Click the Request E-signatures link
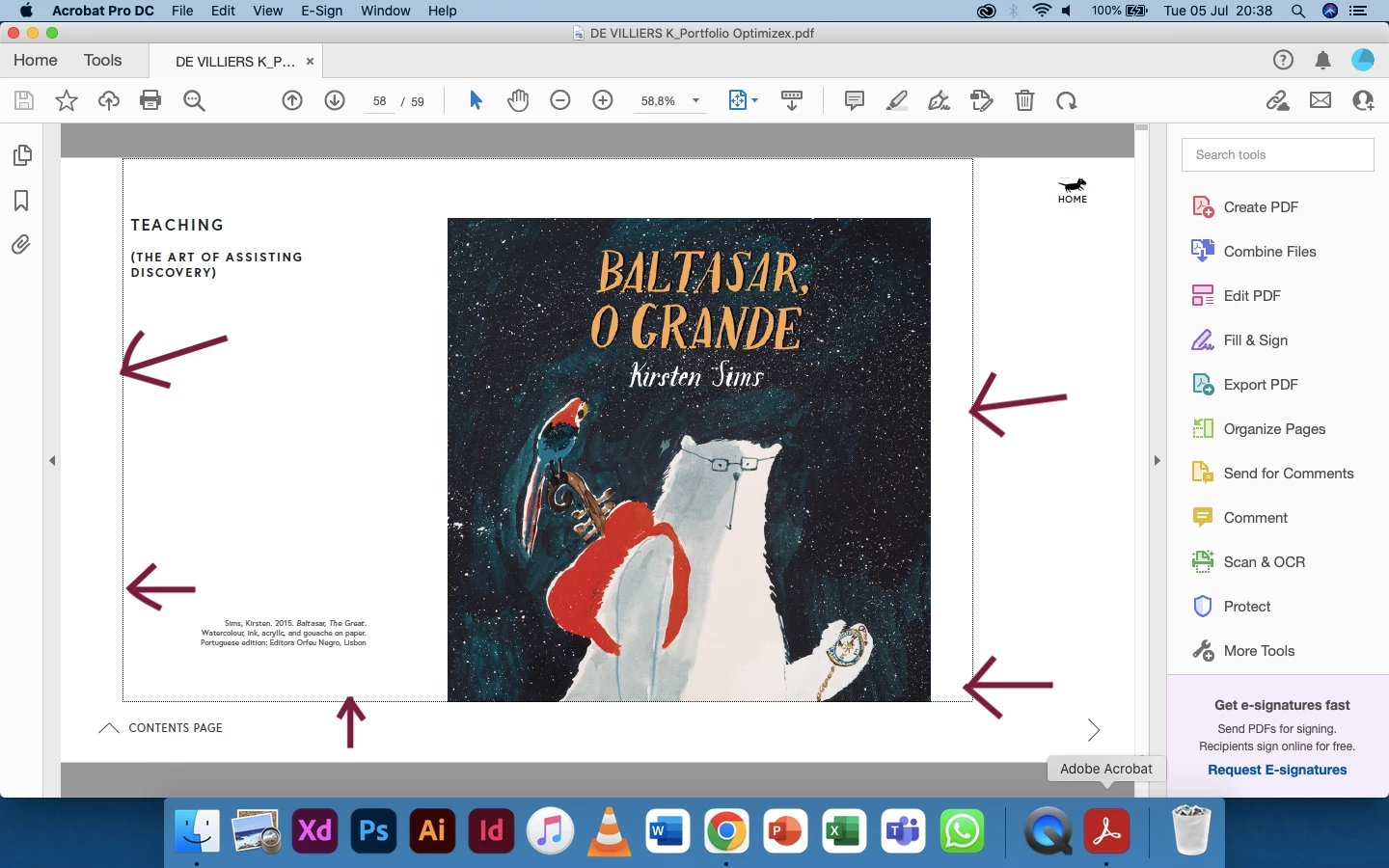This screenshot has height=868, width=1389. (1277, 770)
